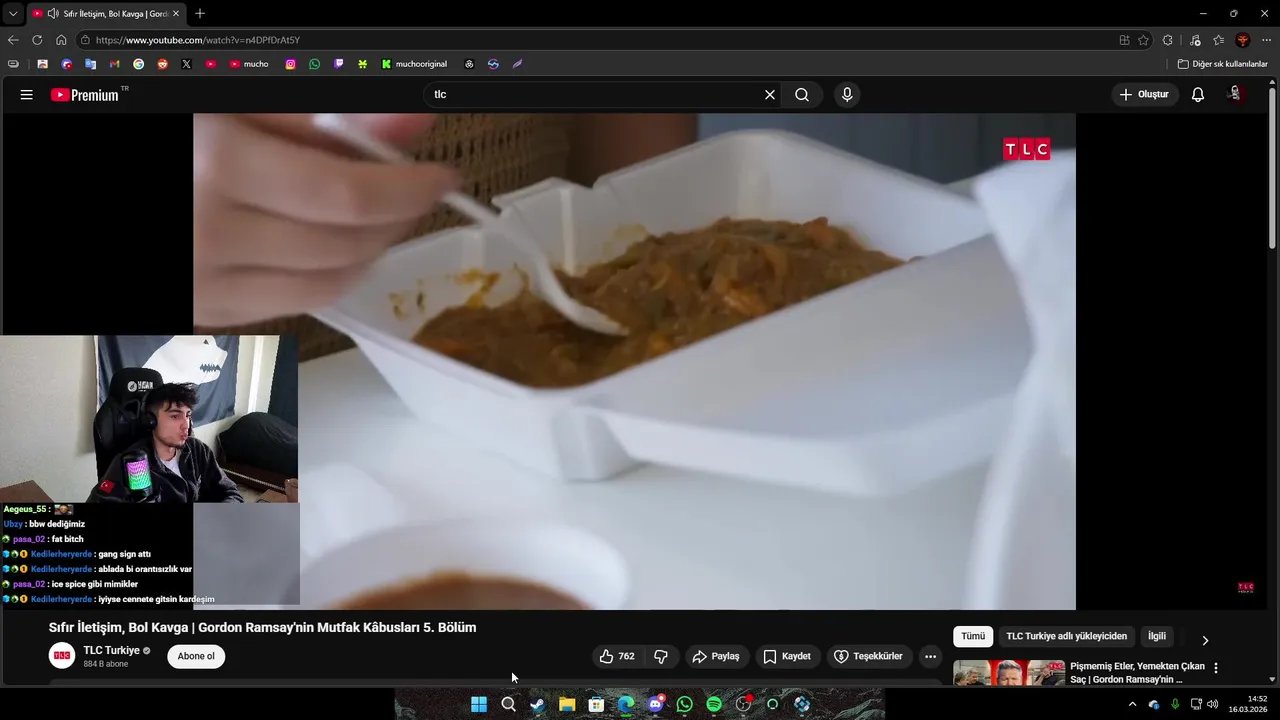1280x720 pixels.
Task: Open the 'Pişmemiş Etler' recommended video thumbnail
Action: [1009, 673]
